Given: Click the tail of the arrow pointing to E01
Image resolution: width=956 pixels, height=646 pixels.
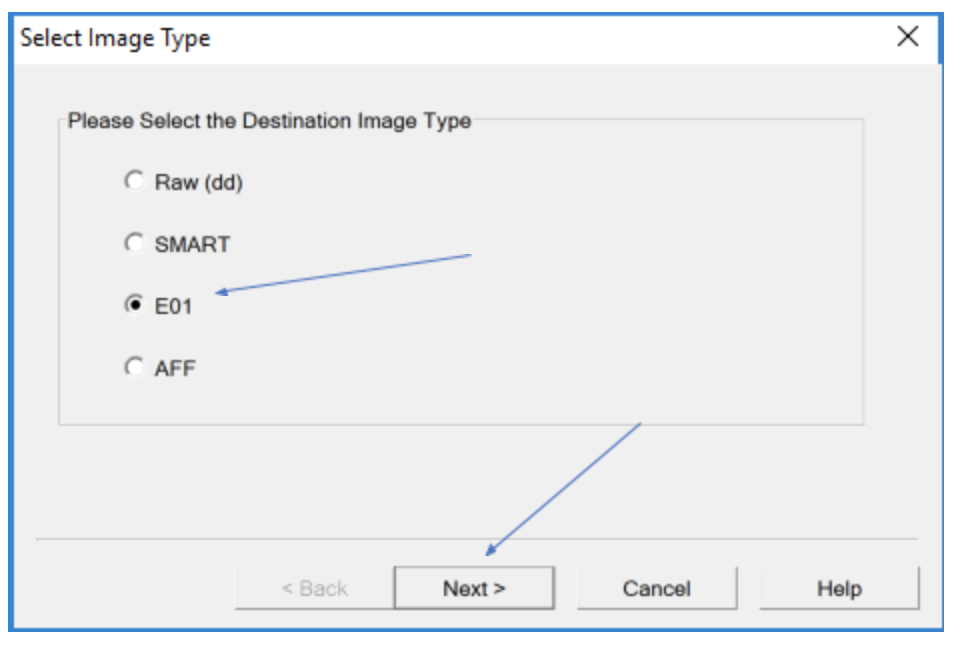Looking at the screenshot, I should [x=468, y=256].
